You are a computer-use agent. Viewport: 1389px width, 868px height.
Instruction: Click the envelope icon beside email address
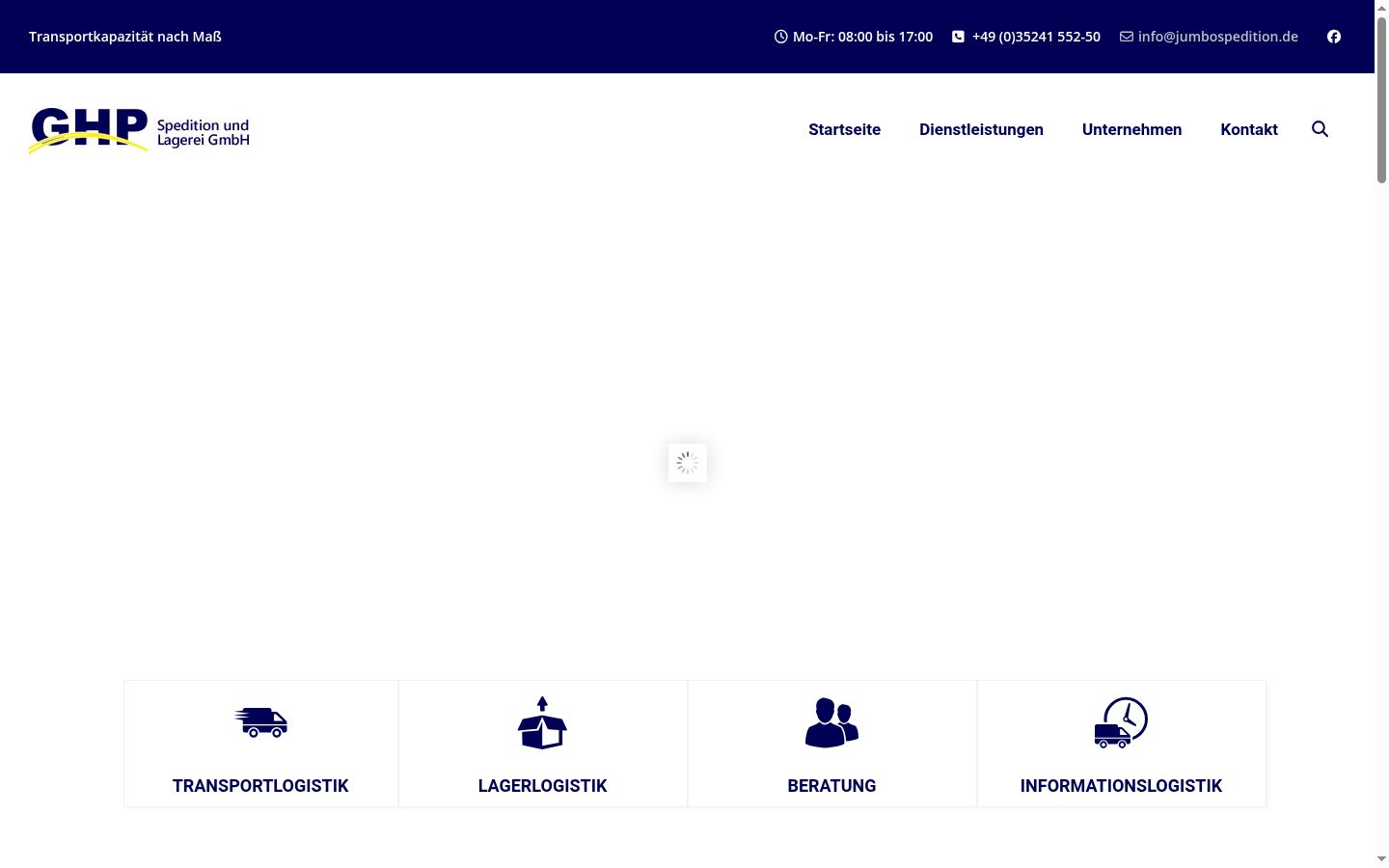(x=1126, y=37)
